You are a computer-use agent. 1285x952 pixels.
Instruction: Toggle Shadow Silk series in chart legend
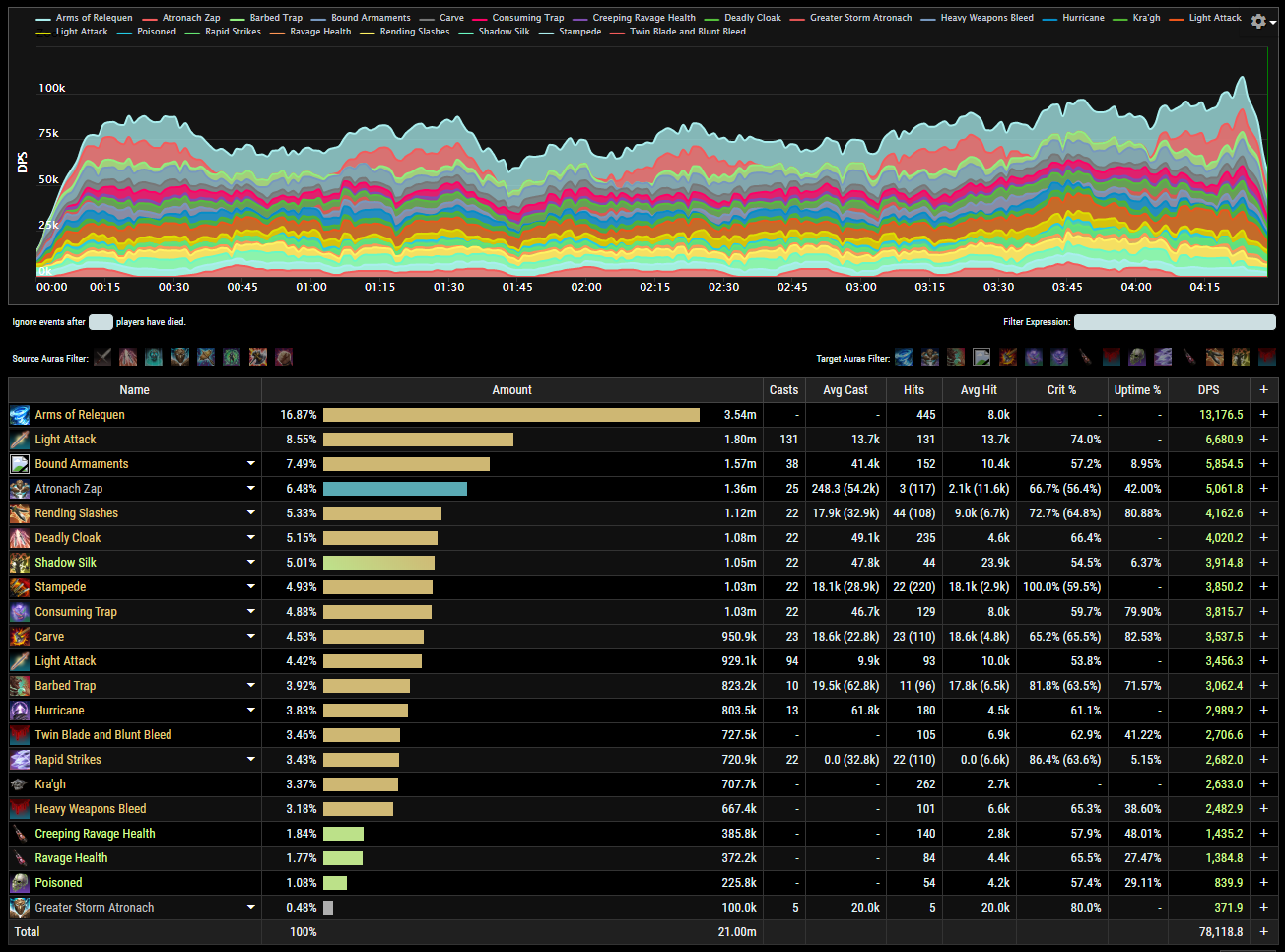point(495,32)
